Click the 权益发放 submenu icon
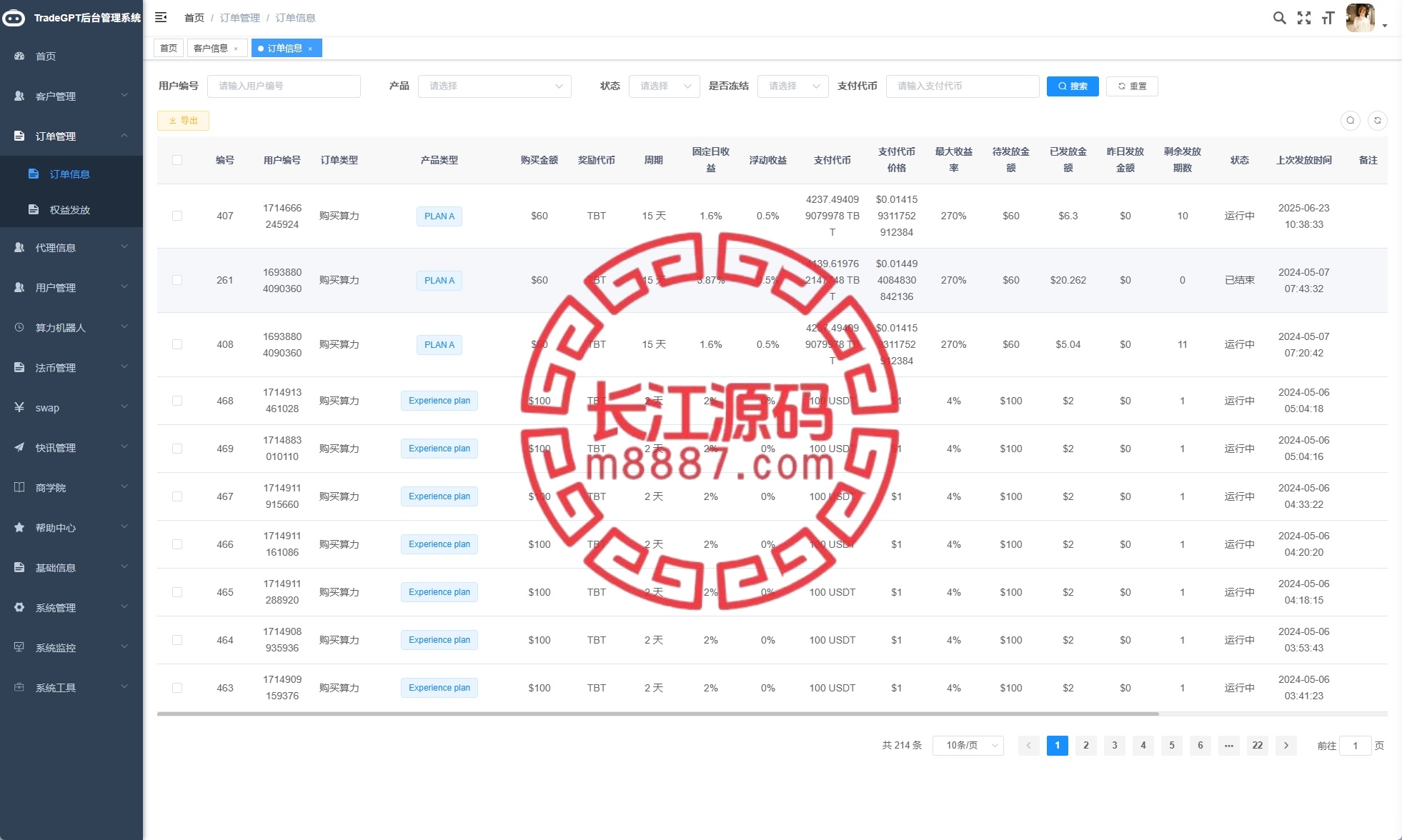Viewport: 1402px width, 840px height. click(34, 209)
